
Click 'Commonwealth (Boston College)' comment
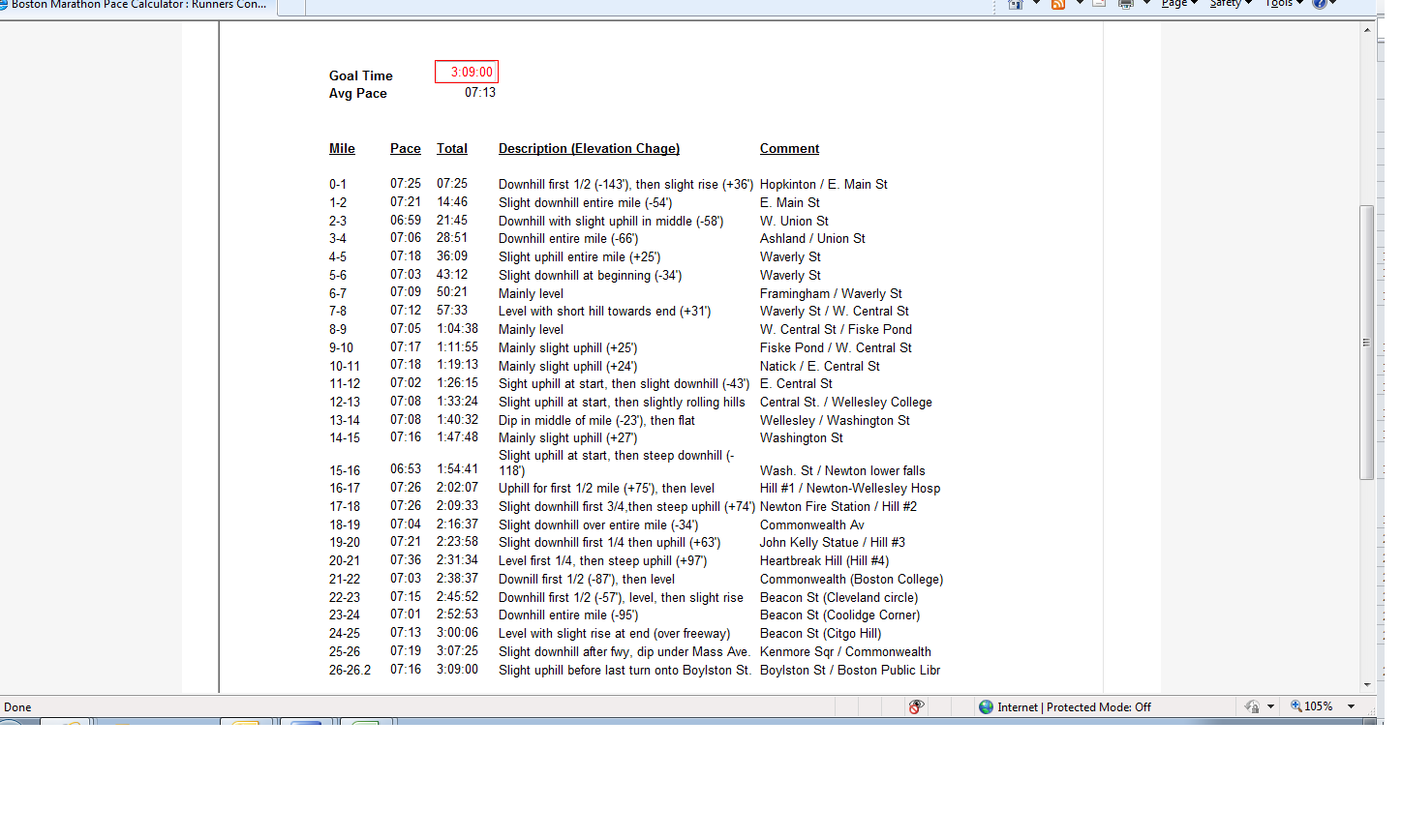click(851, 579)
